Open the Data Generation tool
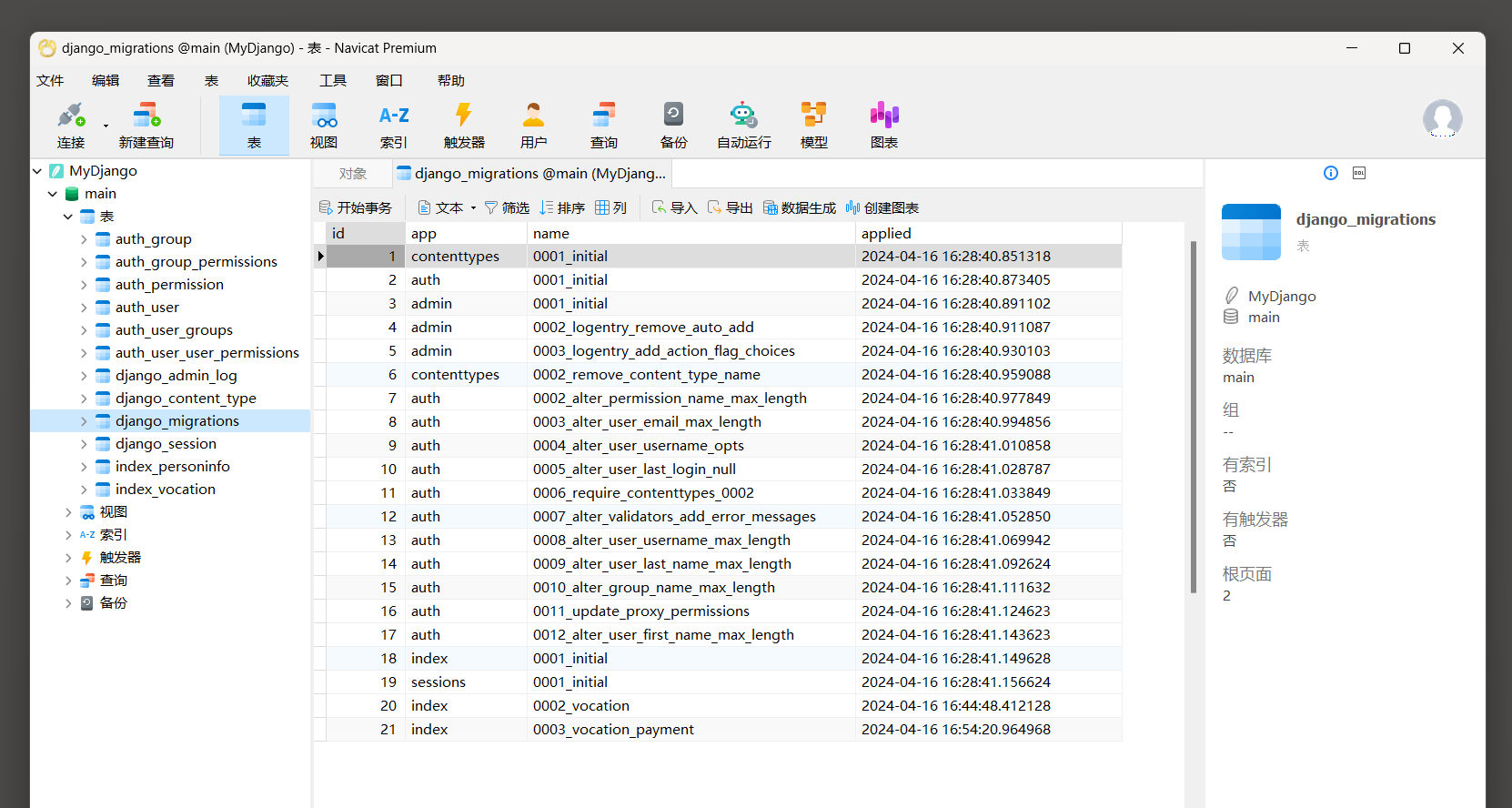Screen dimensions: 1512x808 [800, 207]
